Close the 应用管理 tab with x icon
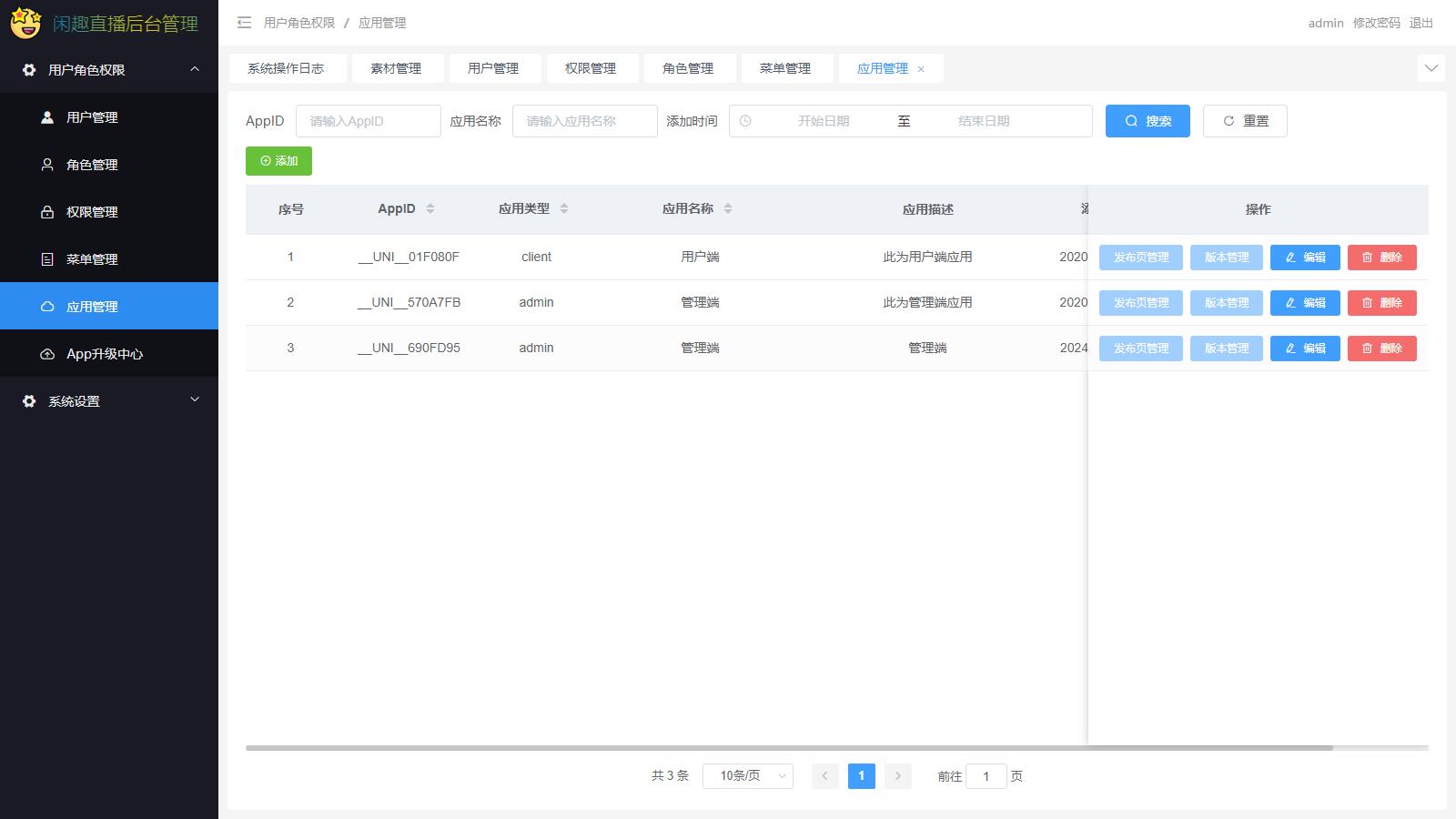Viewport: 1456px width, 819px height. tap(921, 69)
